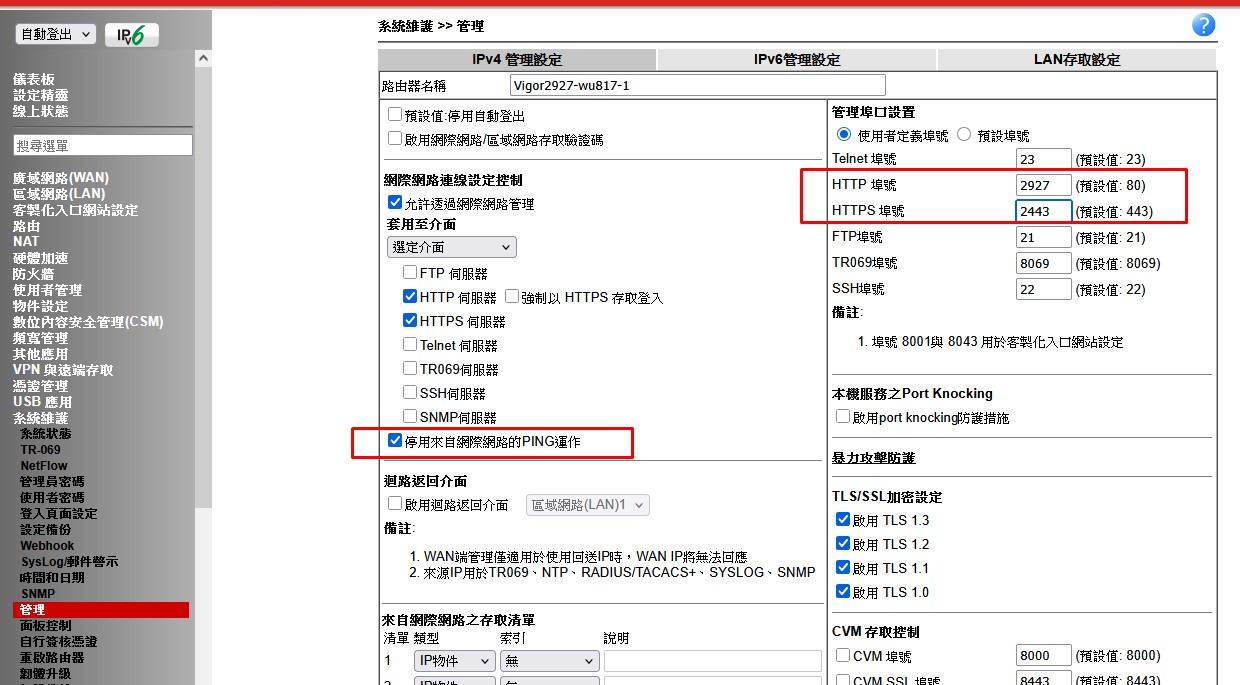Click the IPv6 logo icon

pyautogui.click(x=131, y=35)
